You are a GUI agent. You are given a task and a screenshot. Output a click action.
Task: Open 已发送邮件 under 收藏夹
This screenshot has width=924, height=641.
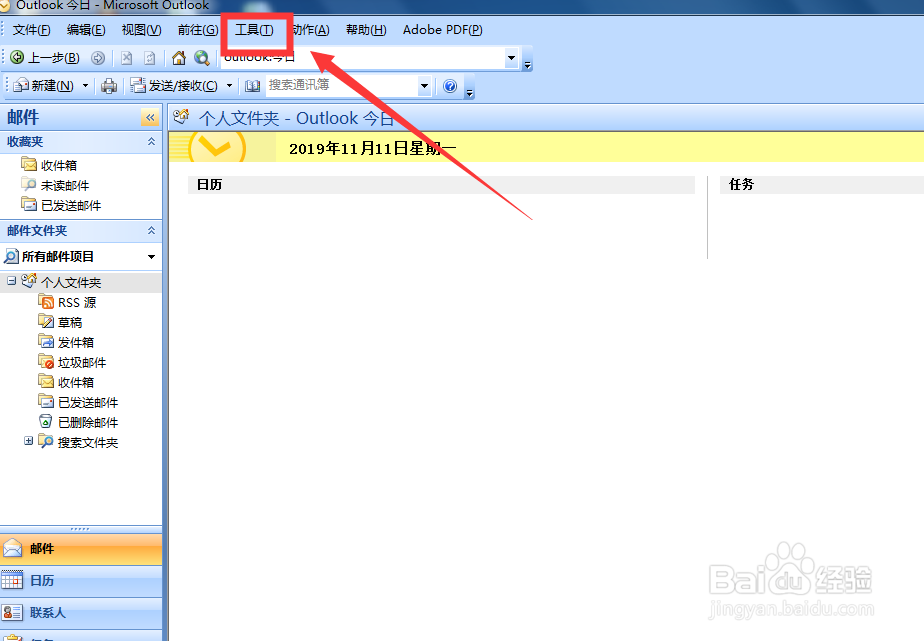click(61, 205)
